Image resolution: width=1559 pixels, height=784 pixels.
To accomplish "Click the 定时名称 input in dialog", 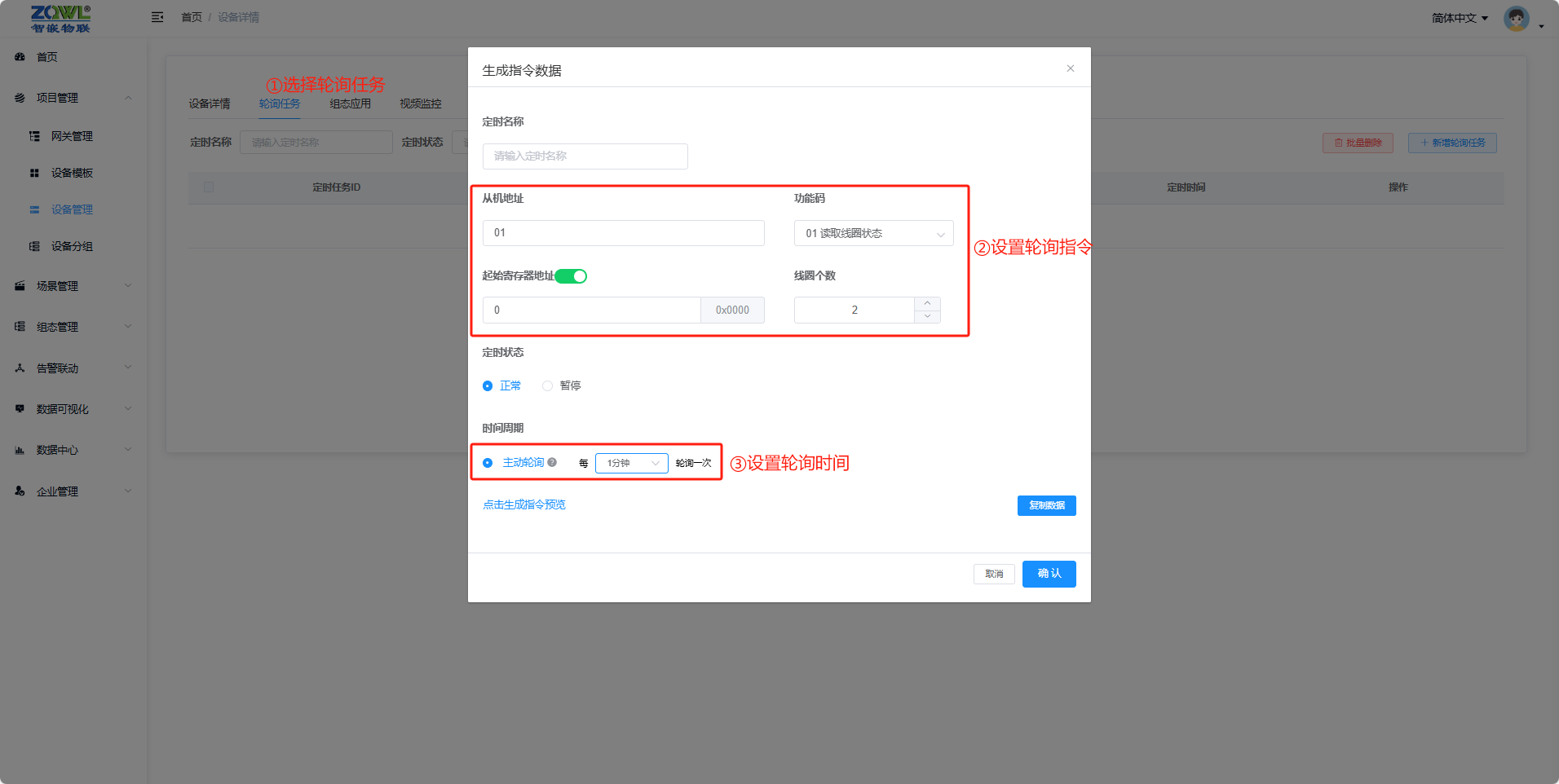I will [585, 156].
